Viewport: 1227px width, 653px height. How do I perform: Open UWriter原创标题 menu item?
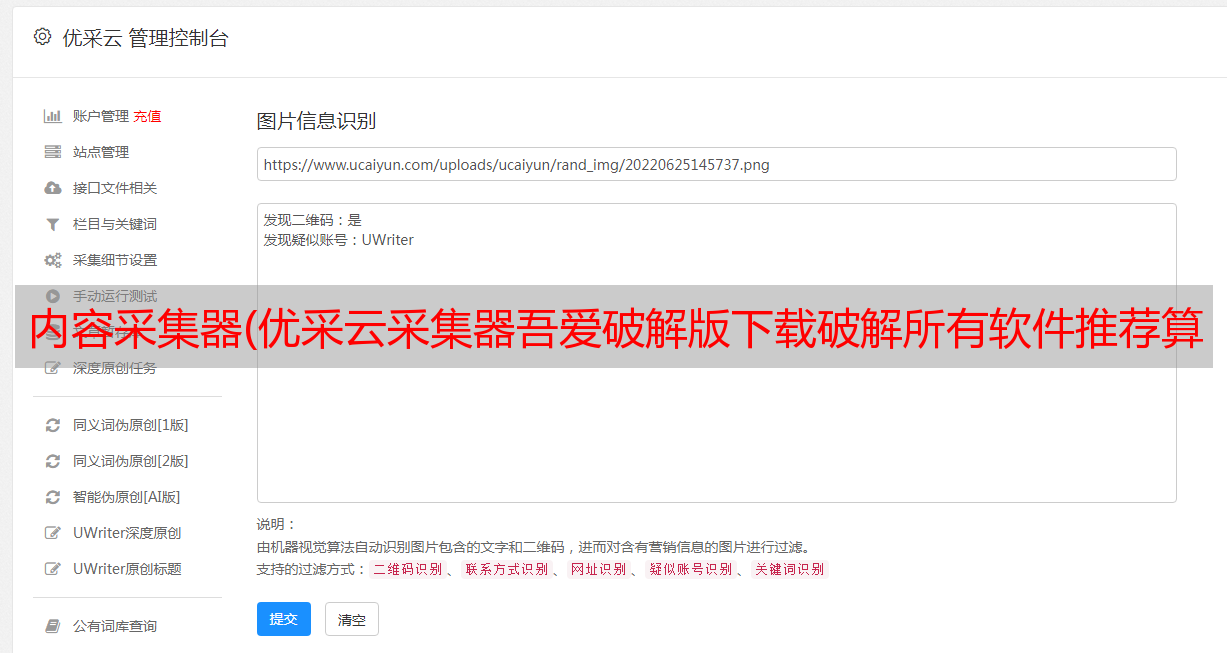click(x=127, y=569)
